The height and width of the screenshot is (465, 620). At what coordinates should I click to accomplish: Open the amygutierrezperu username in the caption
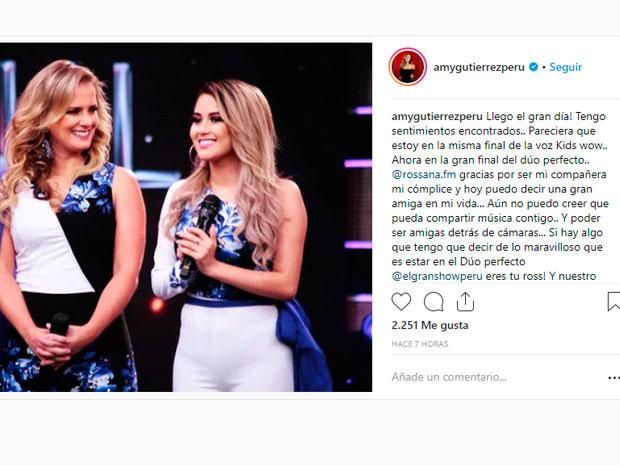pyautogui.click(x=437, y=117)
